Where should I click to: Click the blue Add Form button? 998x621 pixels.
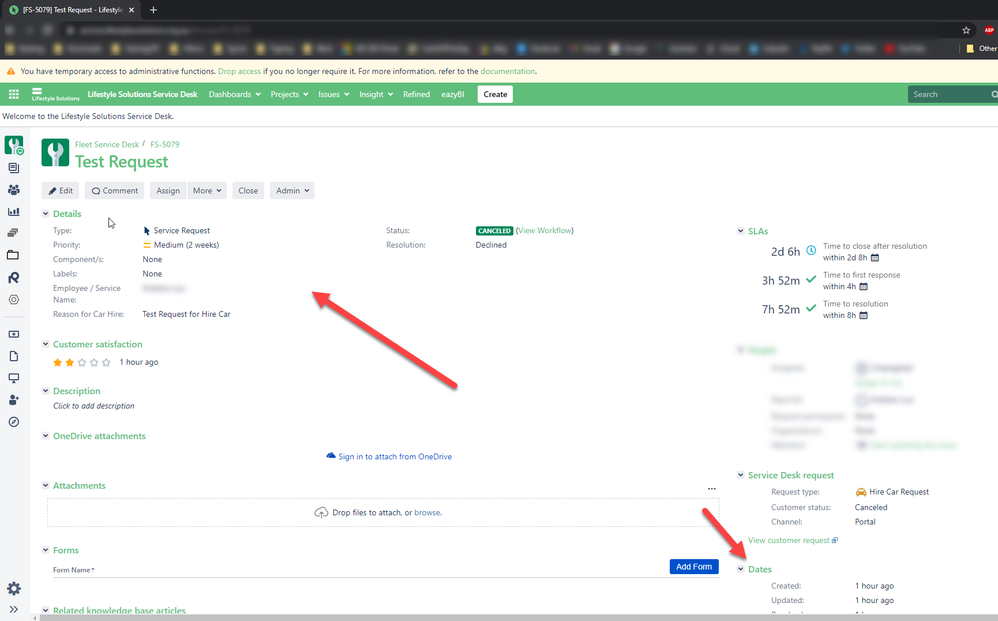(x=694, y=566)
